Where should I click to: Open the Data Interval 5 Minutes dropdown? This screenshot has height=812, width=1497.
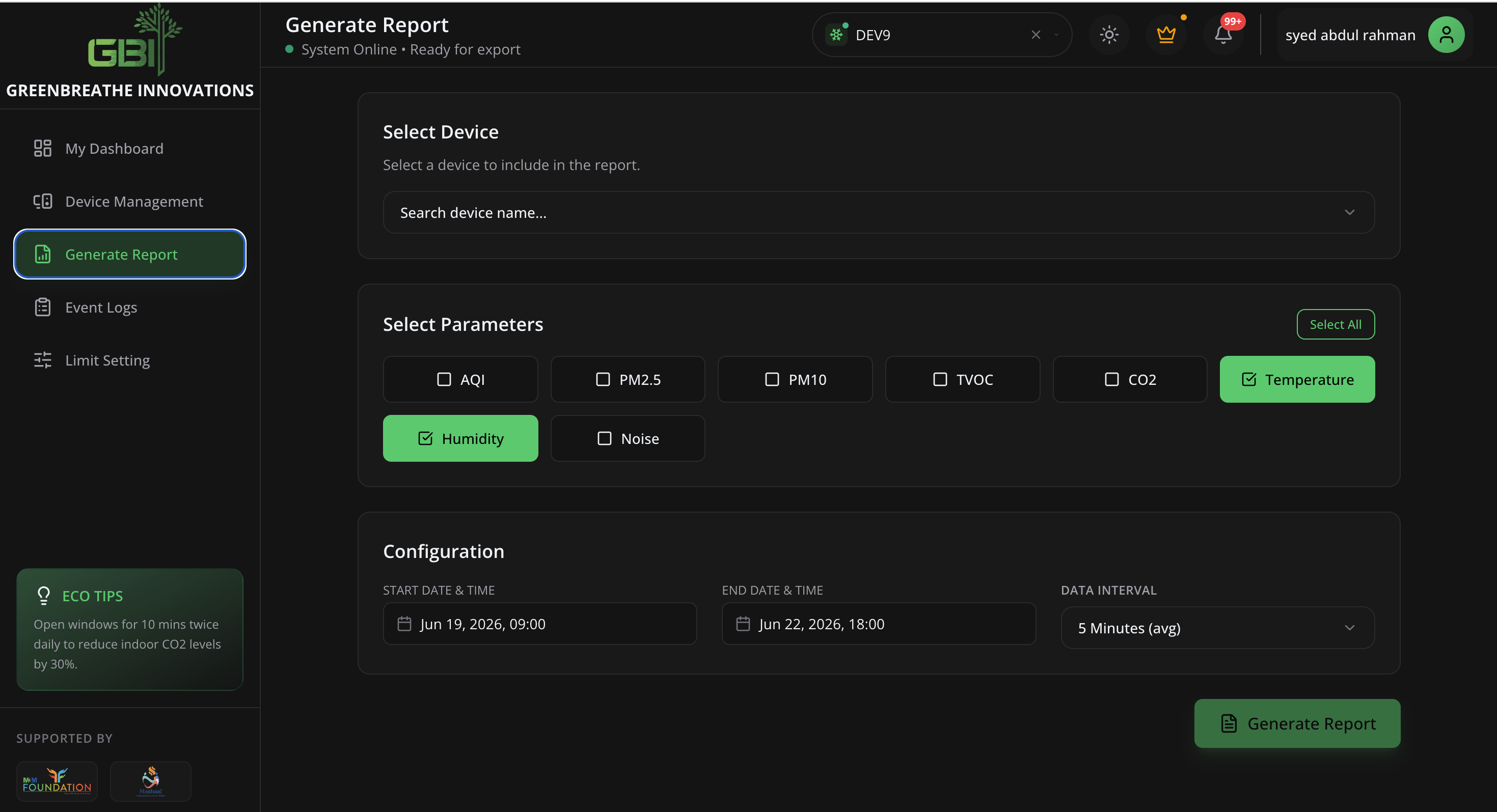click(1217, 628)
